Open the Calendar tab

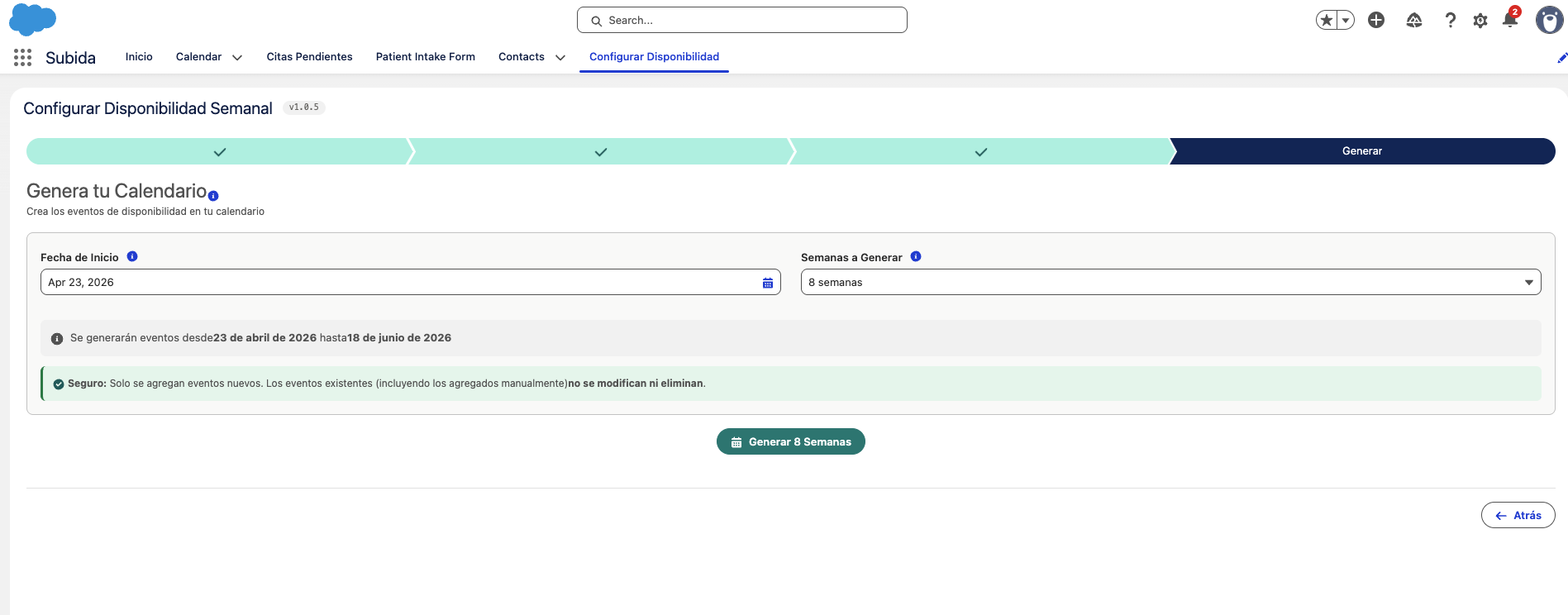pos(198,57)
